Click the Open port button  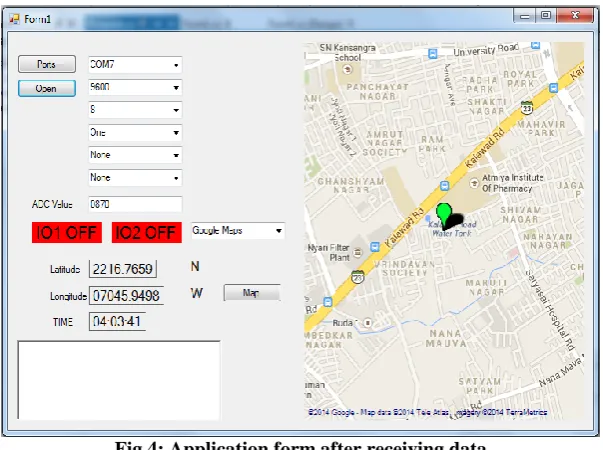47,88
